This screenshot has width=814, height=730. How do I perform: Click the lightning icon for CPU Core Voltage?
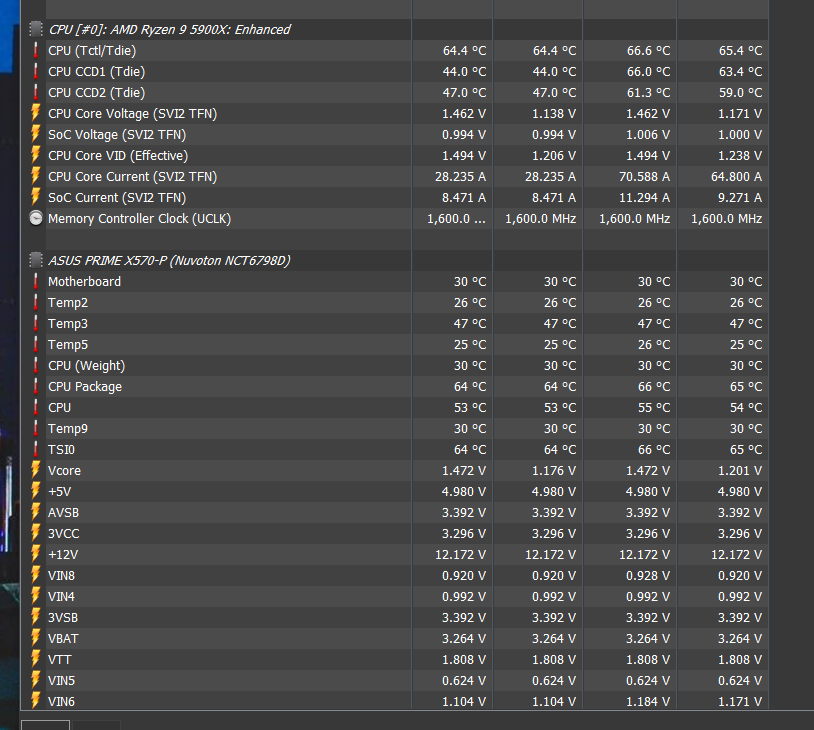tap(36, 113)
